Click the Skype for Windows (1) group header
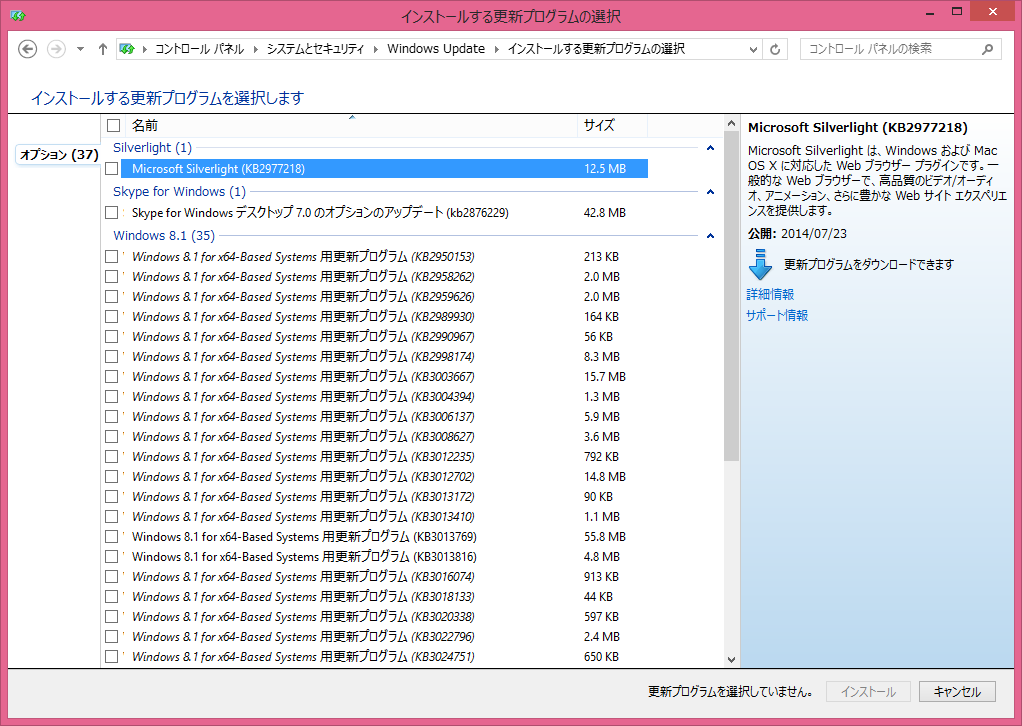Screen dimensions: 1022x726 click(179, 192)
